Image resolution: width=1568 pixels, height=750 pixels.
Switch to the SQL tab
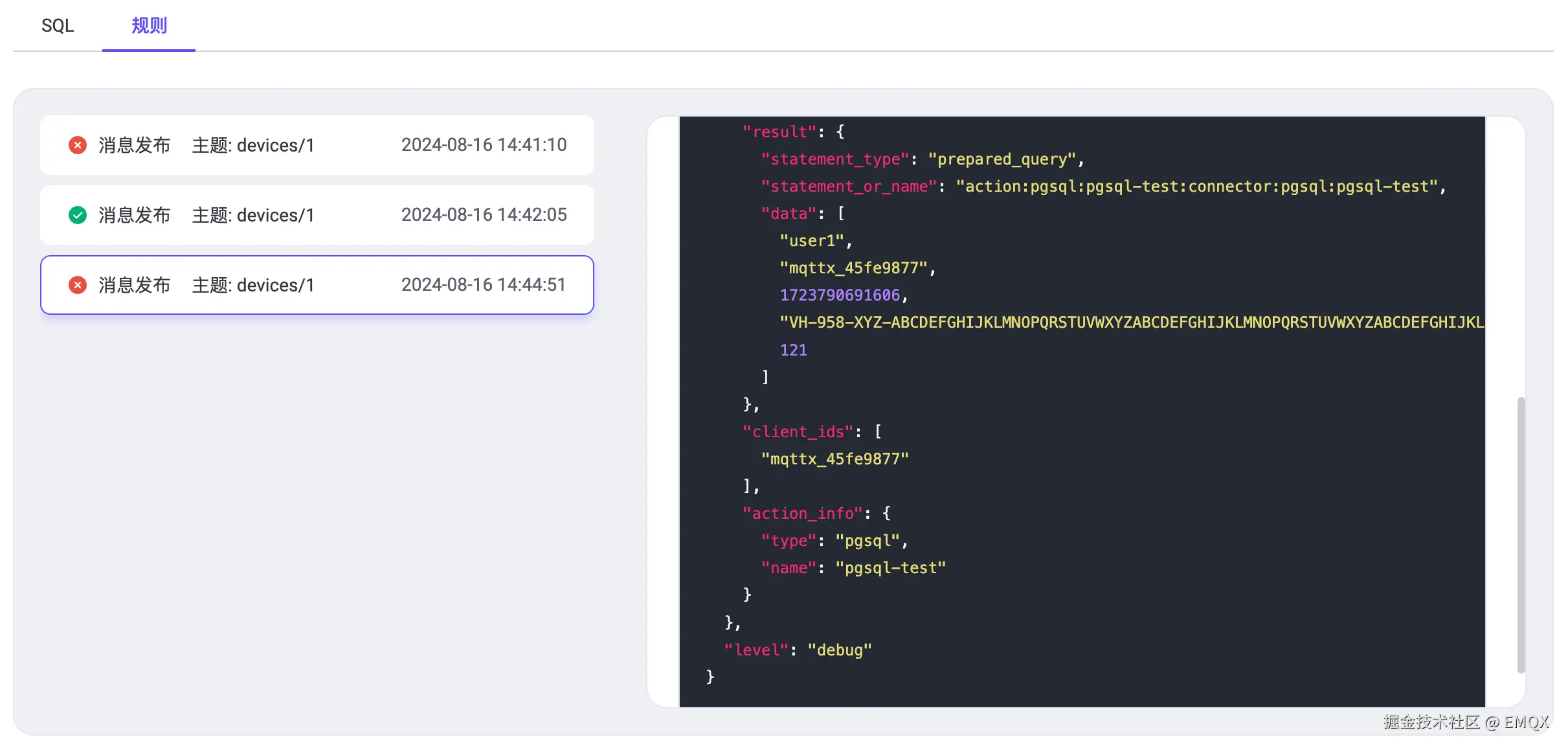pyautogui.click(x=58, y=26)
